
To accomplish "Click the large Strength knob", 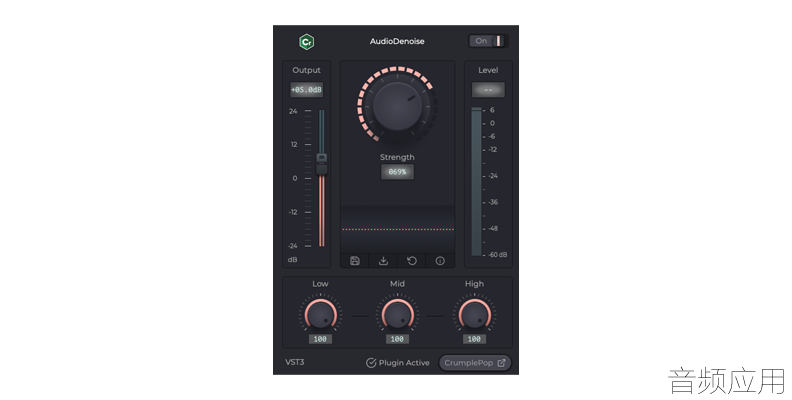I will tap(397, 106).
